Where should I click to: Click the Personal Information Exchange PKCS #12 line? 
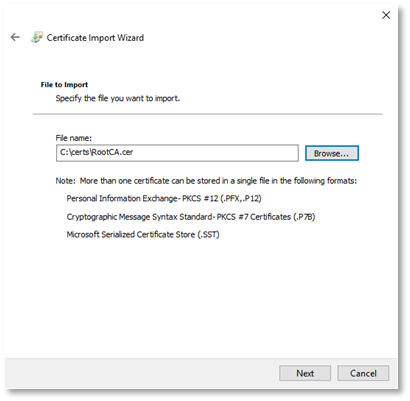(164, 199)
